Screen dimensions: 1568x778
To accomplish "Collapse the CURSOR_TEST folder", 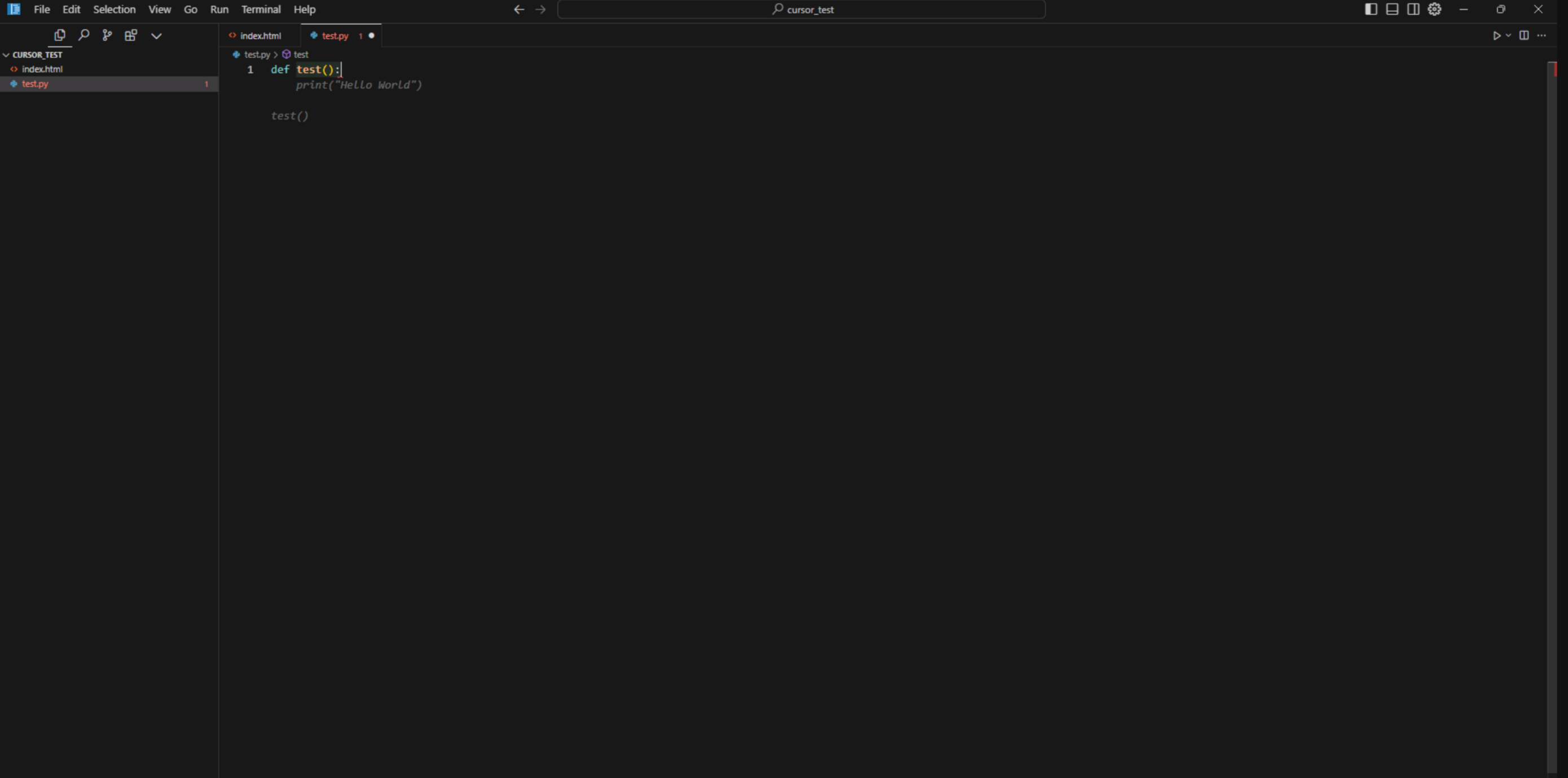I will [x=6, y=54].
